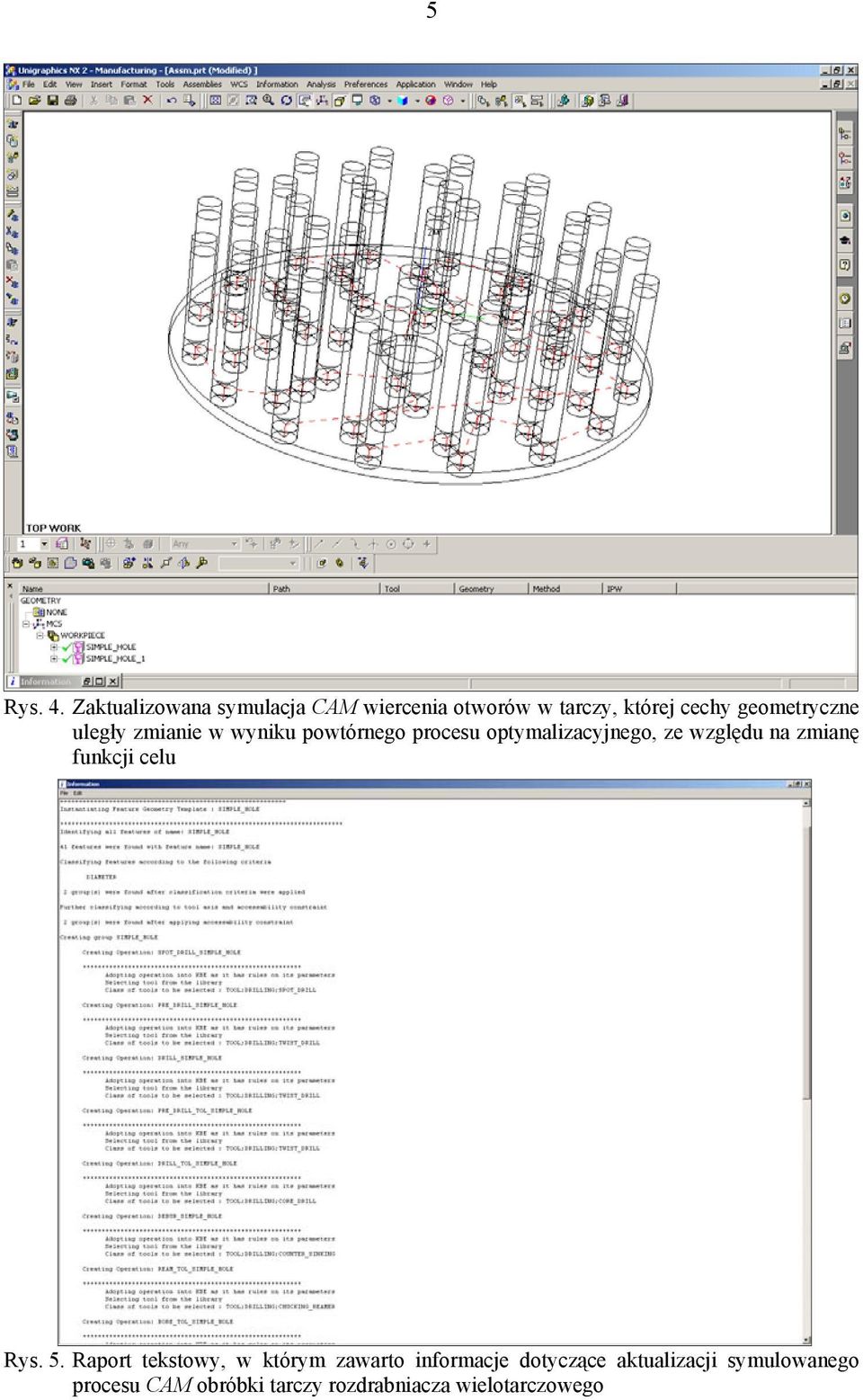
Task: Click the blue i Information bar icon
Action: click(13, 682)
